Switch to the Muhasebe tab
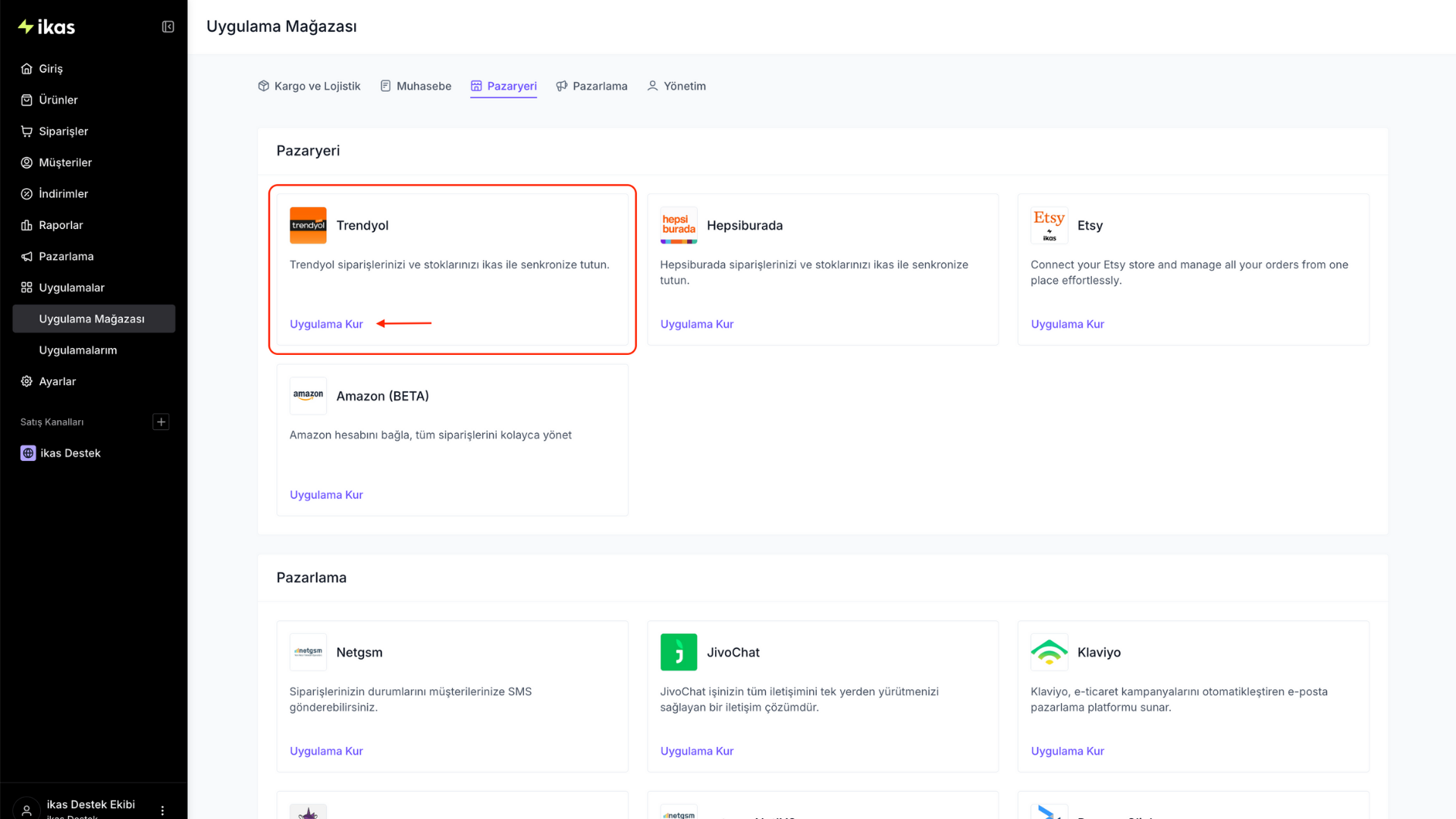The height and width of the screenshot is (819, 1456). (416, 86)
